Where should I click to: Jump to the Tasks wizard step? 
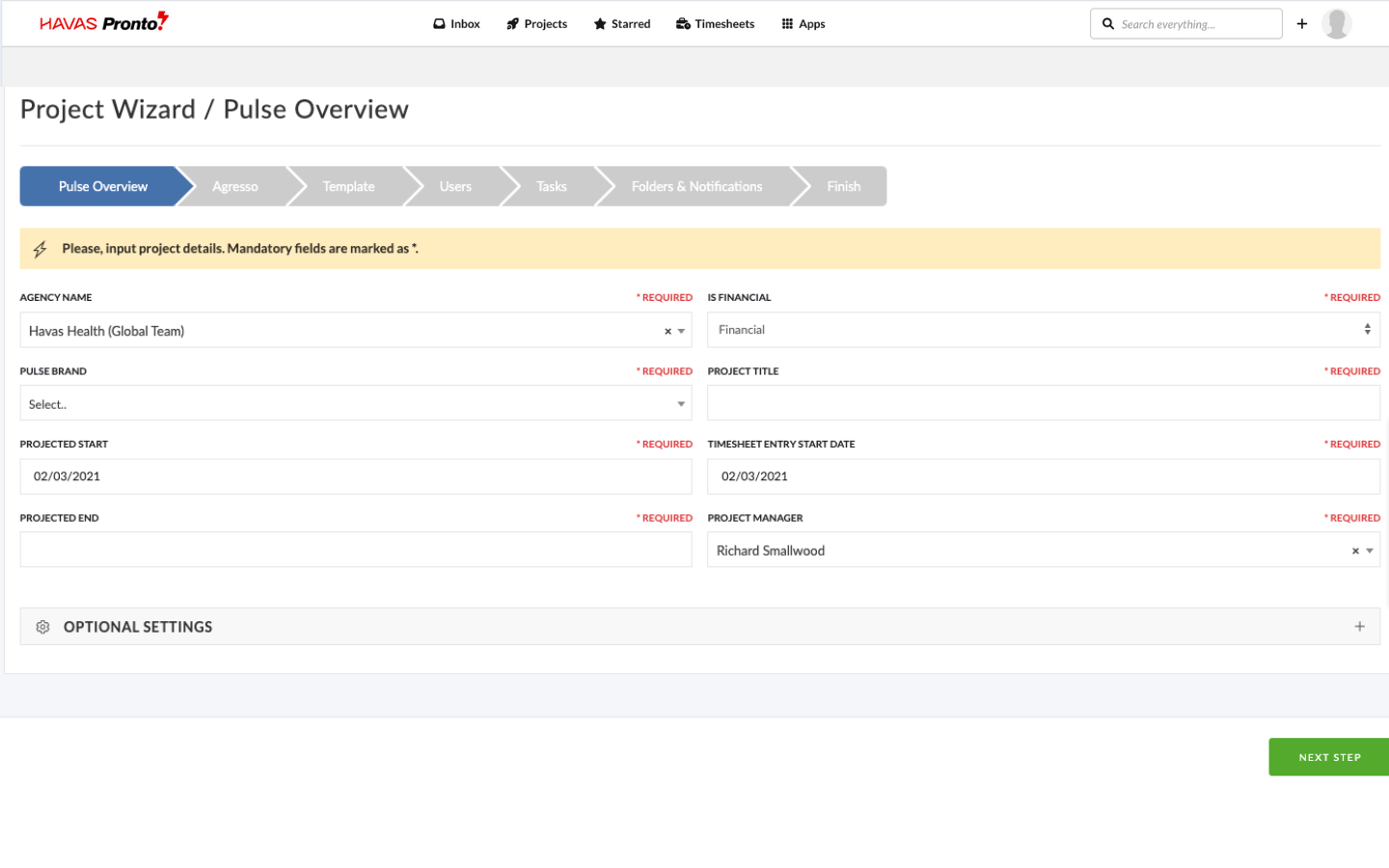552,186
